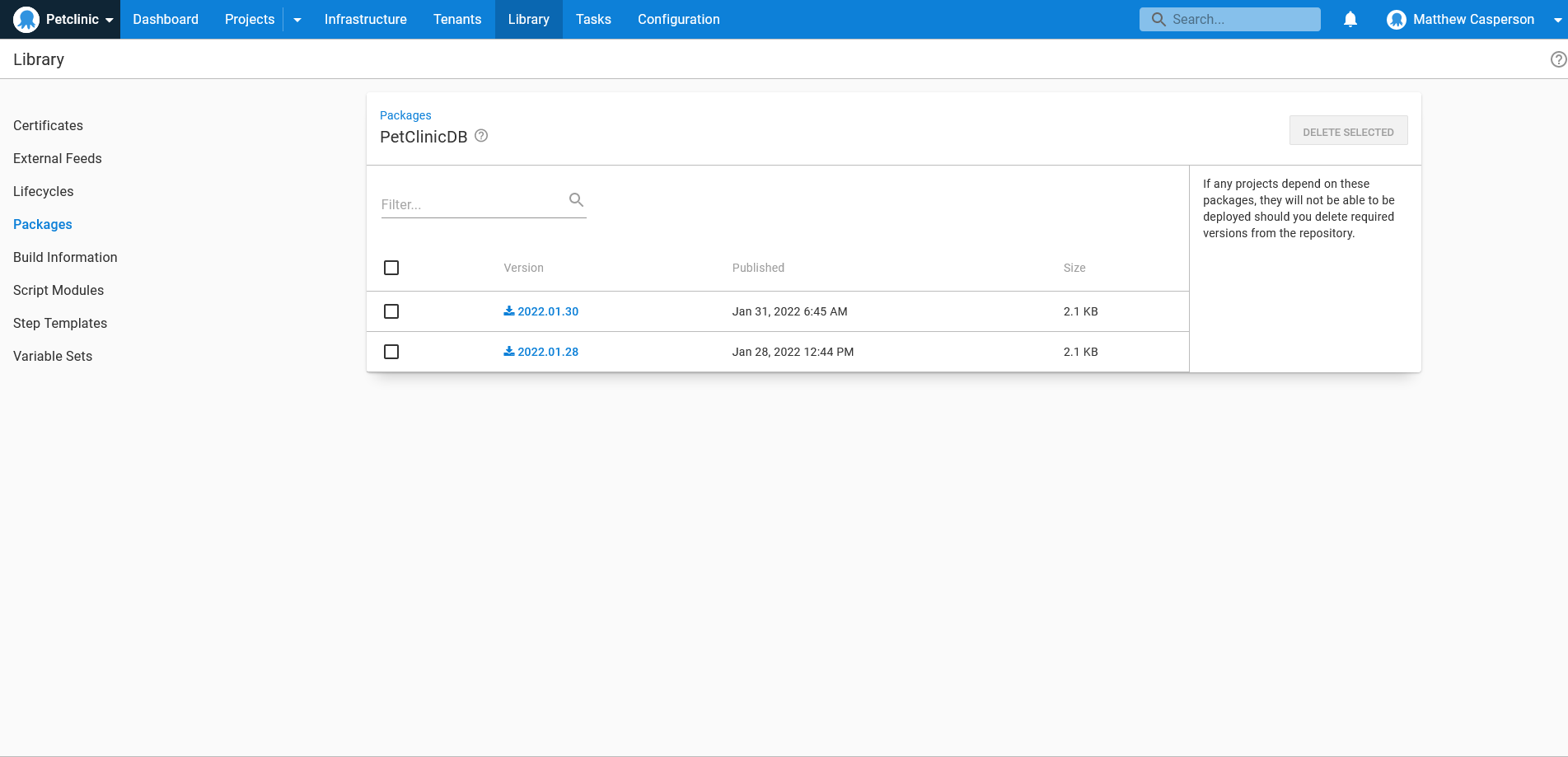Check the box for package 2022.01.28
Viewport: 1568px width, 757px height.
pyautogui.click(x=391, y=352)
